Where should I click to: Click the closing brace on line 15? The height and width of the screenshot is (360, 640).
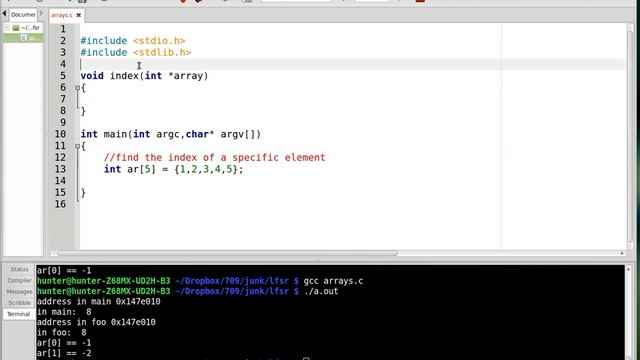tap(83, 193)
